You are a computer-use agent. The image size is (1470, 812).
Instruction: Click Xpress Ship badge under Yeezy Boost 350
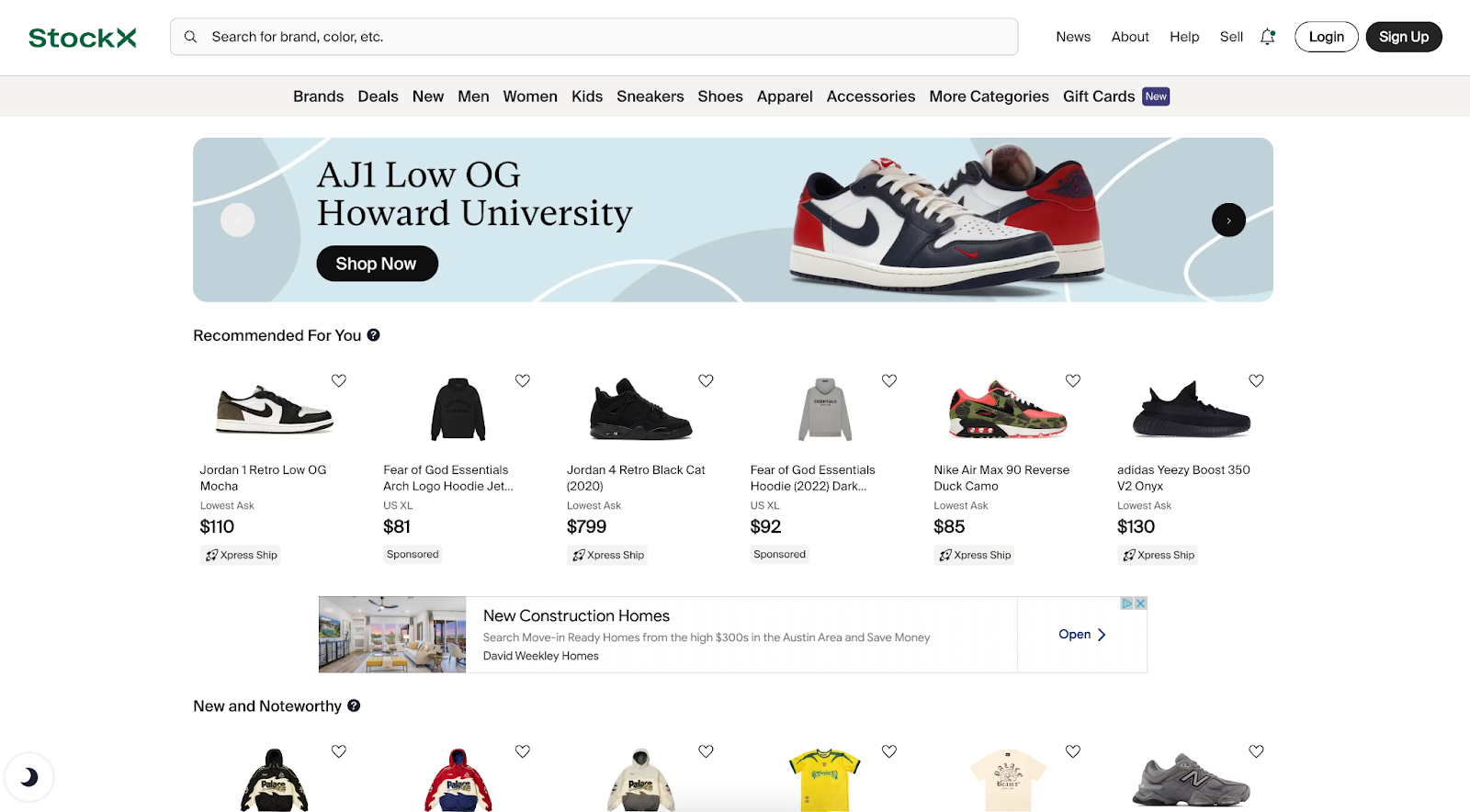click(1158, 555)
